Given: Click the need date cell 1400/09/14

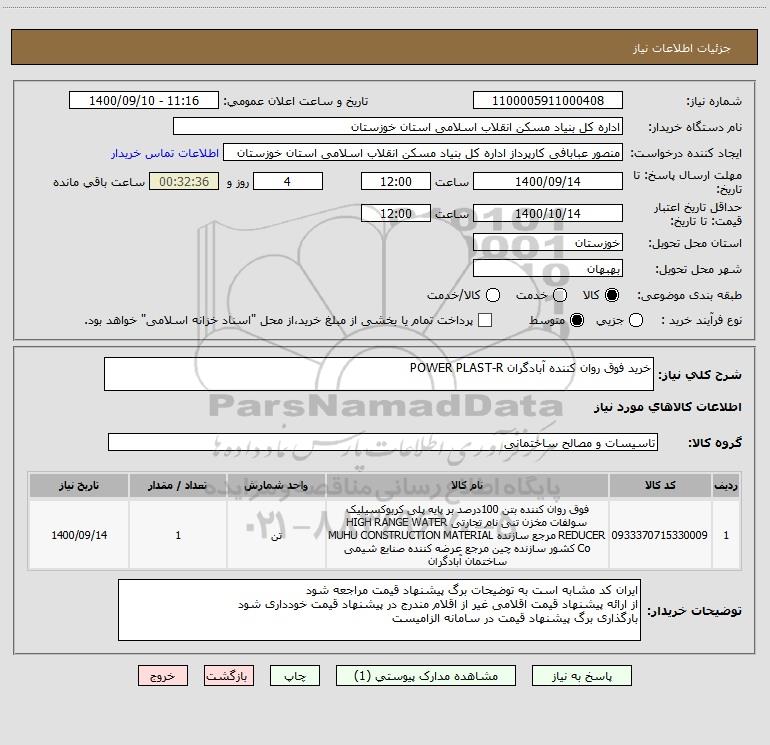Looking at the screenshot, I should (79, 535).
